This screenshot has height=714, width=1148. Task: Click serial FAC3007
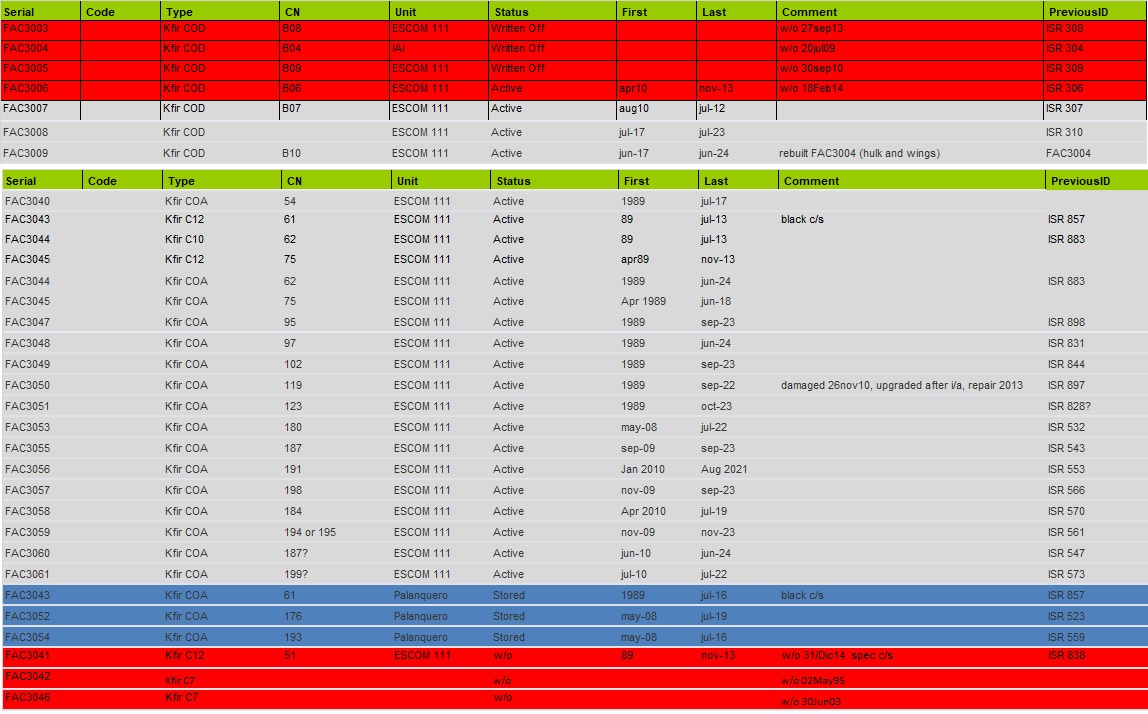(26, 108)
